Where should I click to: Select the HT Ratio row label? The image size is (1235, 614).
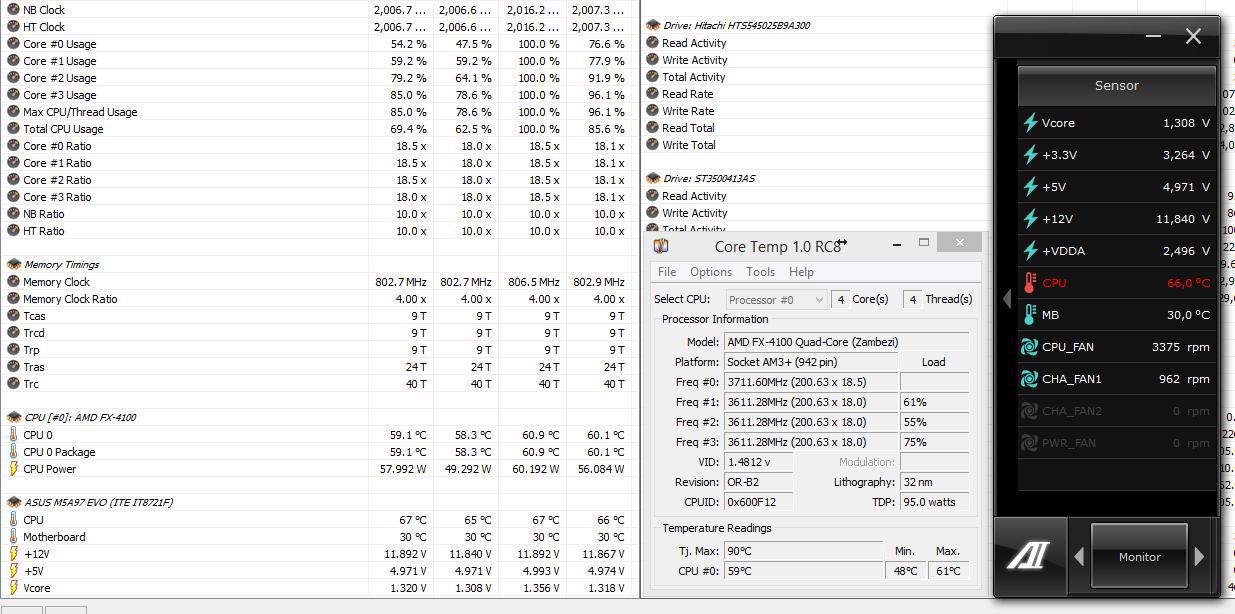pyautogui.click(x=44, y=231)
